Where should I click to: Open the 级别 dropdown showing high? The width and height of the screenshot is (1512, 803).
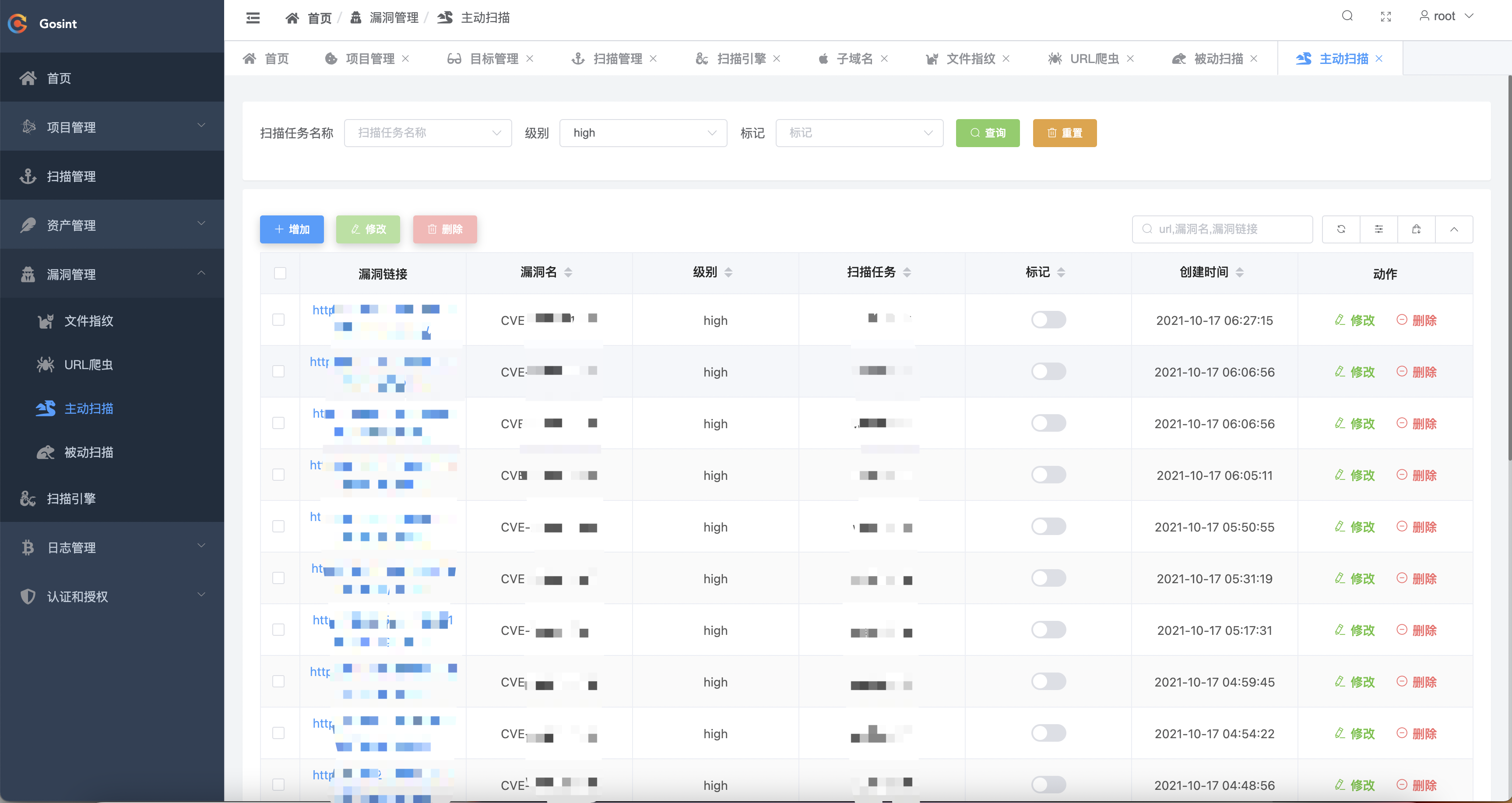pos(643,133)
